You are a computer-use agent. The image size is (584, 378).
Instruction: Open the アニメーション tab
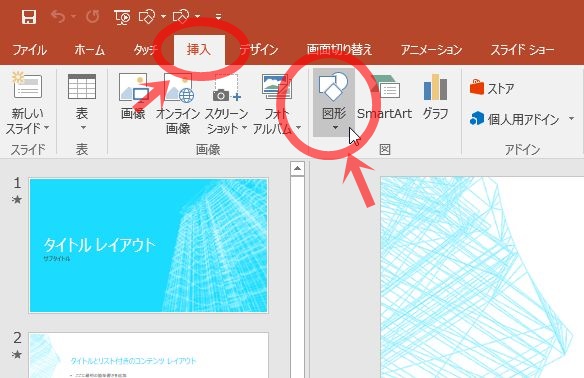tap(431, 50)
